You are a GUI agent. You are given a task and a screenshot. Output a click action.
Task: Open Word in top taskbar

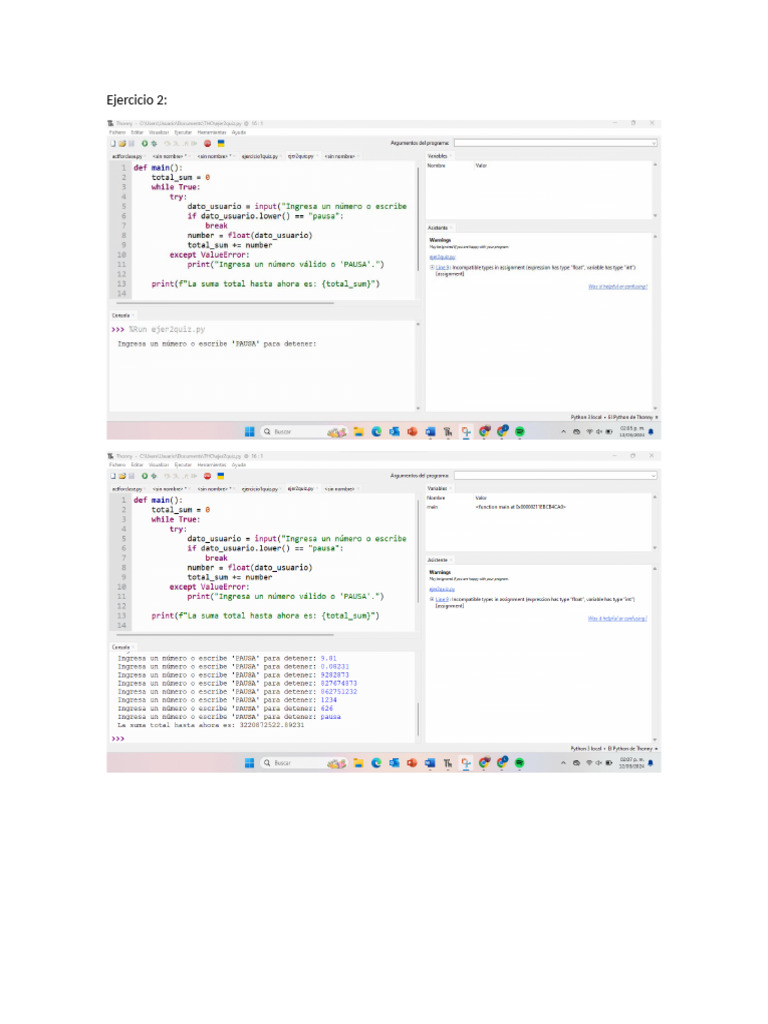(430, 432)
